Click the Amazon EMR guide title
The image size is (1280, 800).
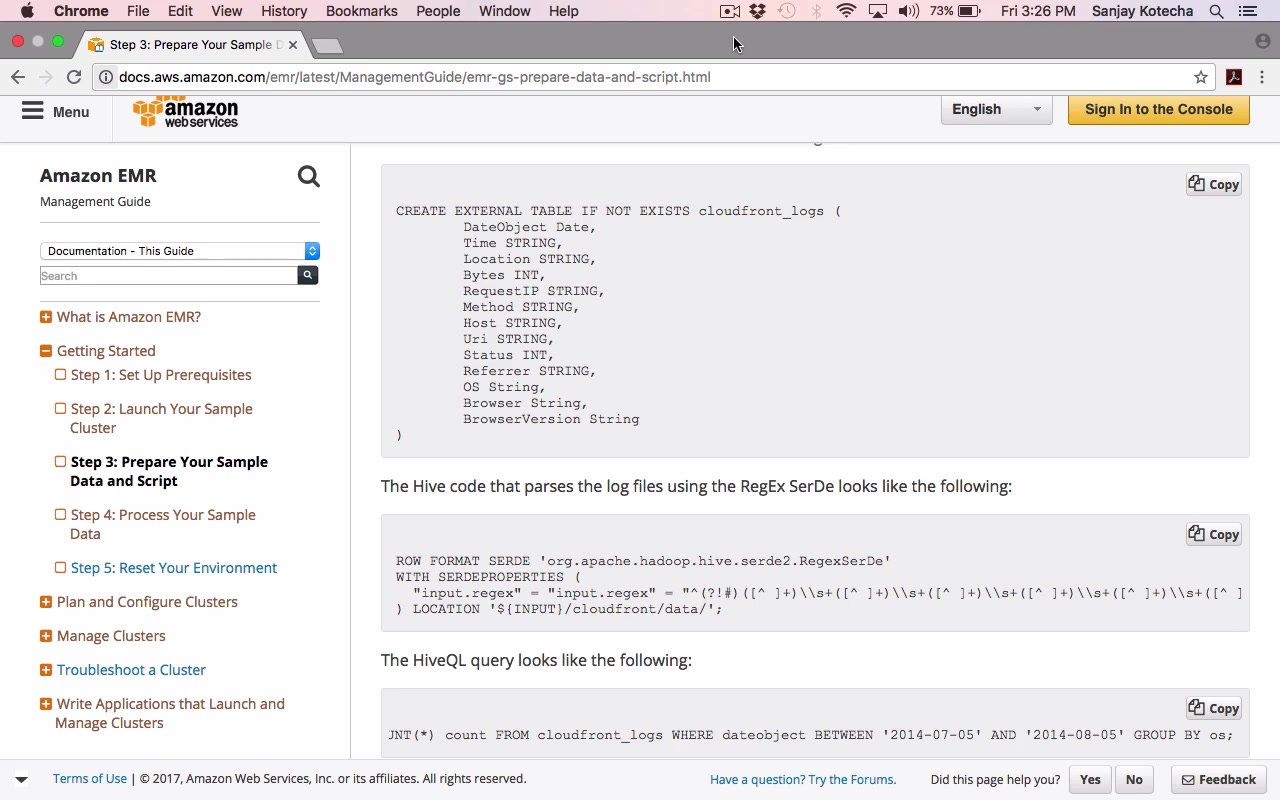point(98,176)
